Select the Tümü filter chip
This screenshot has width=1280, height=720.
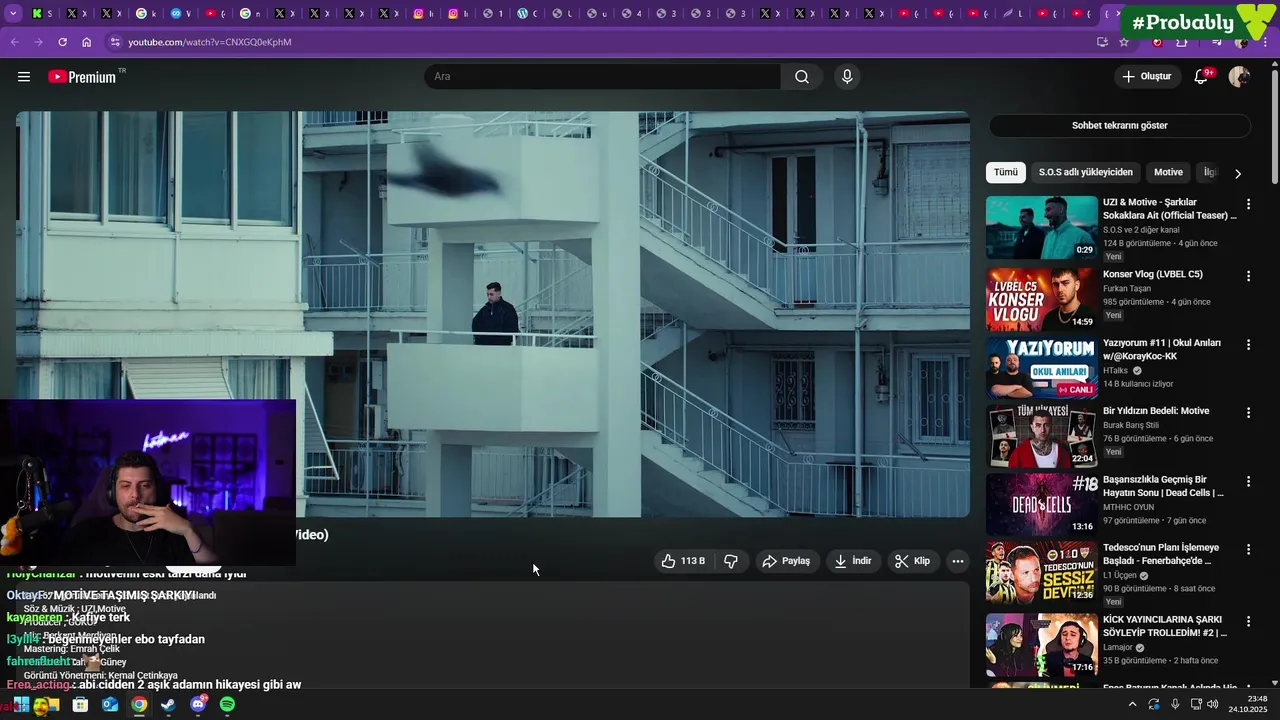coord(1006,172)
